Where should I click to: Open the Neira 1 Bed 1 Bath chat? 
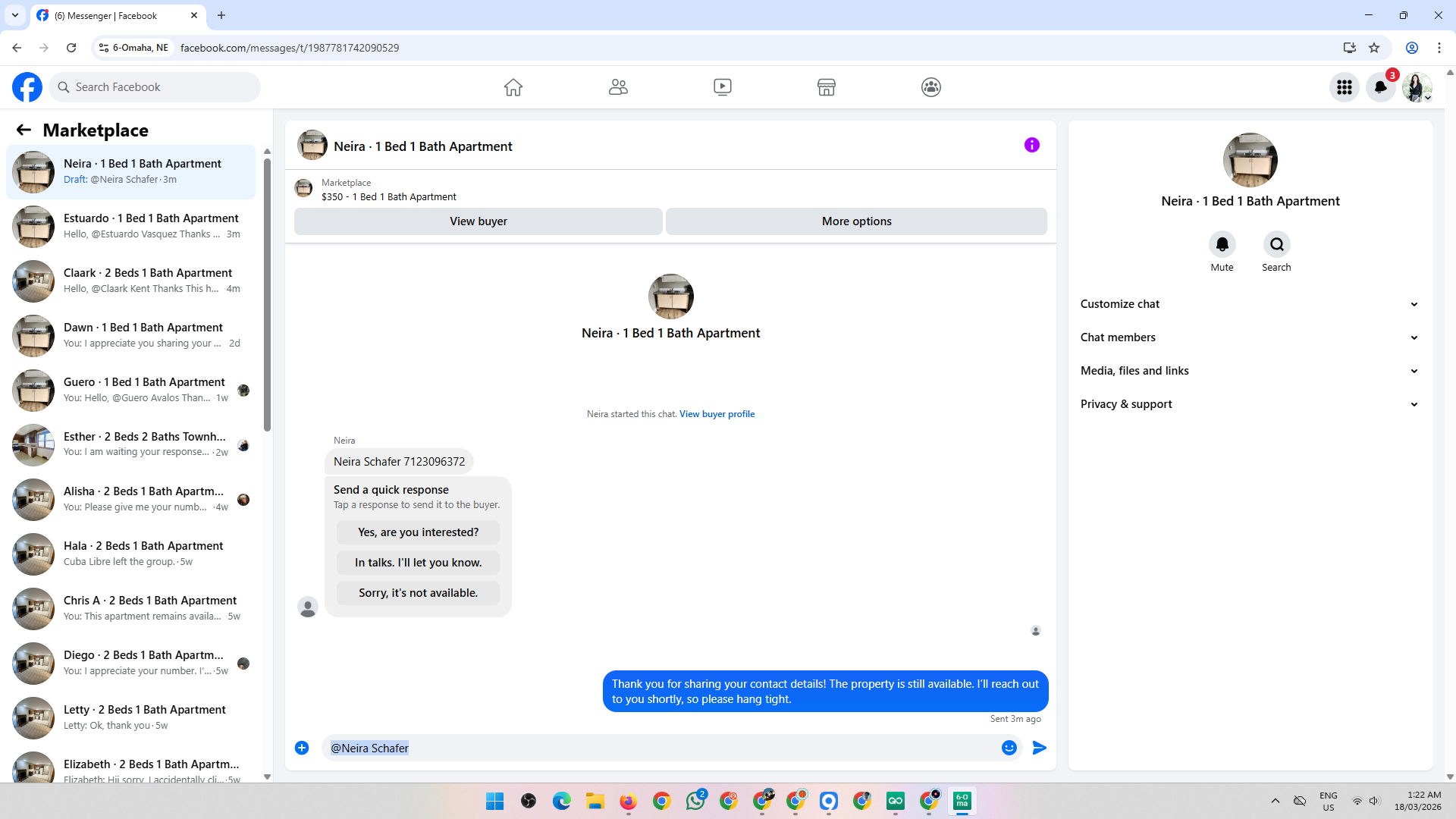click(x=130, y=172)
